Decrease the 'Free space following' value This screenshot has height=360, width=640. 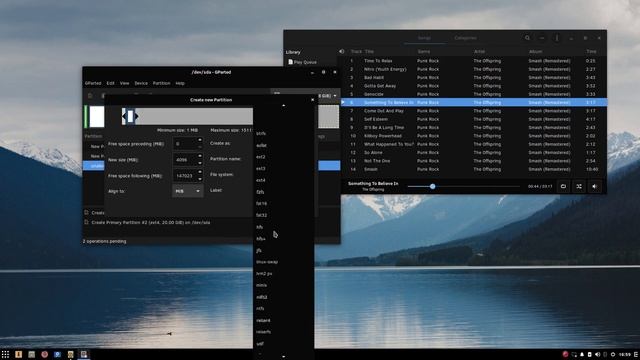coord(200,179)
